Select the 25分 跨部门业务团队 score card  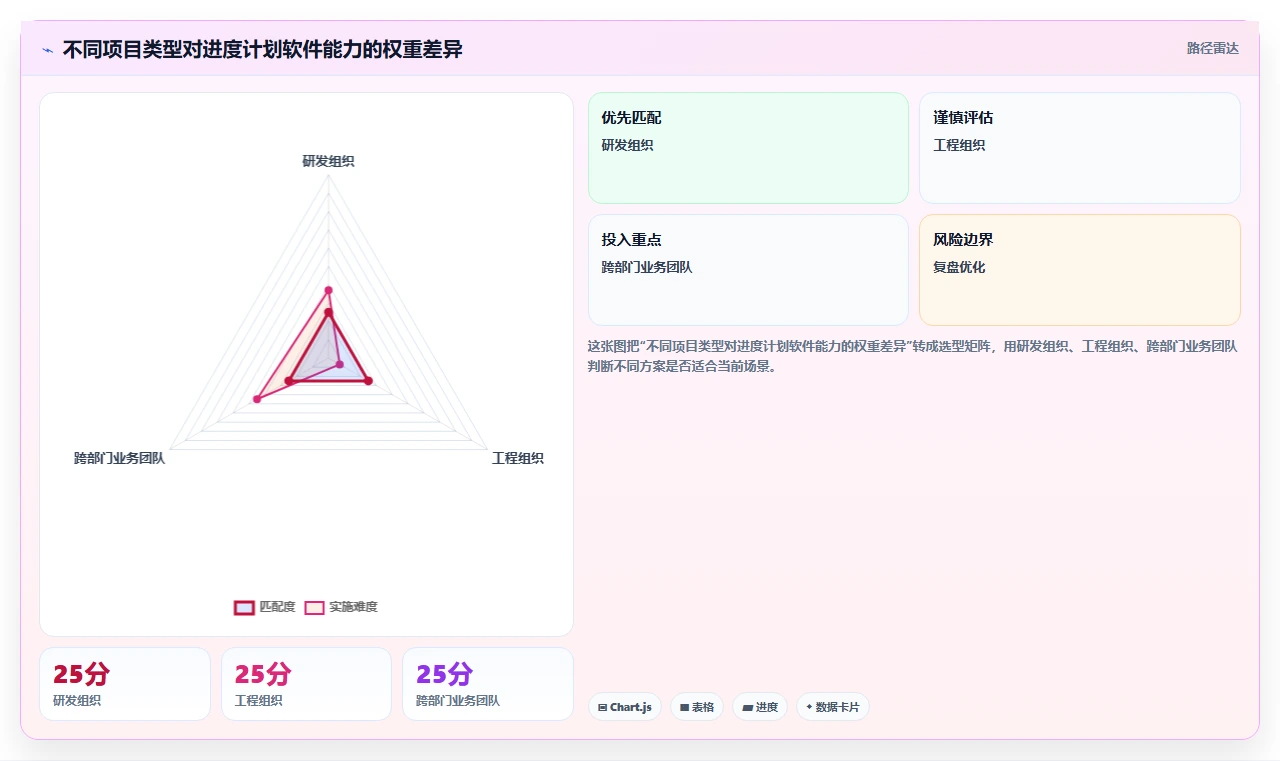488,684
